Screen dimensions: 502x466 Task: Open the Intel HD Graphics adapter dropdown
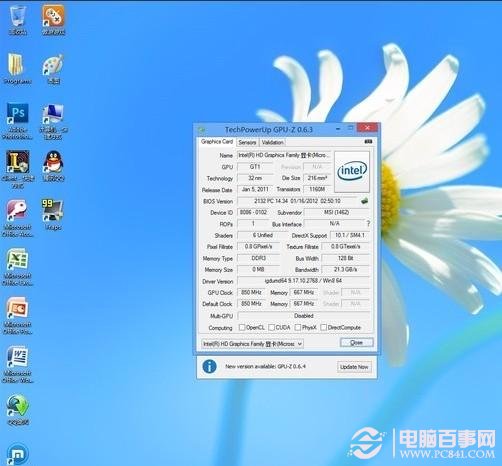[x=252, y=344]
